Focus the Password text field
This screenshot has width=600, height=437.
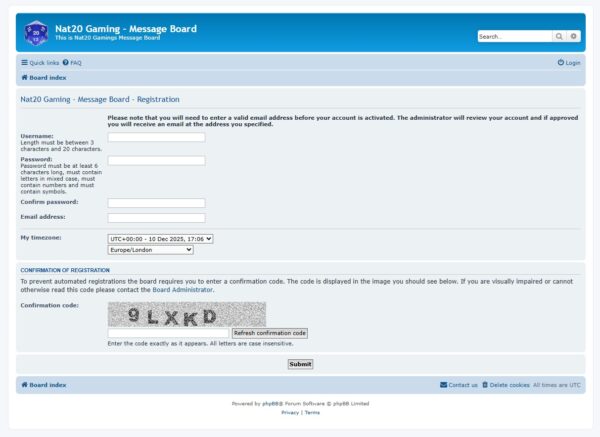(x=156, y=160)
